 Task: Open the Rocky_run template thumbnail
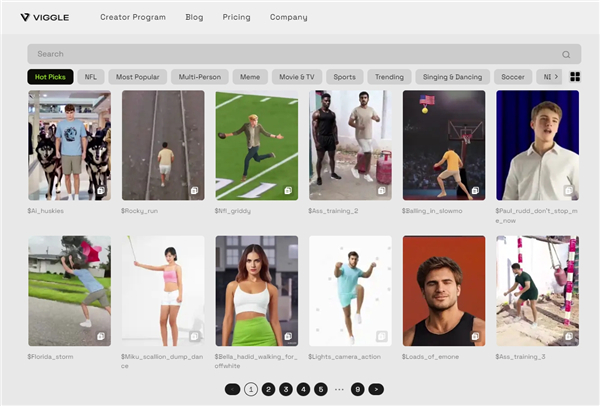click(163, 145)
